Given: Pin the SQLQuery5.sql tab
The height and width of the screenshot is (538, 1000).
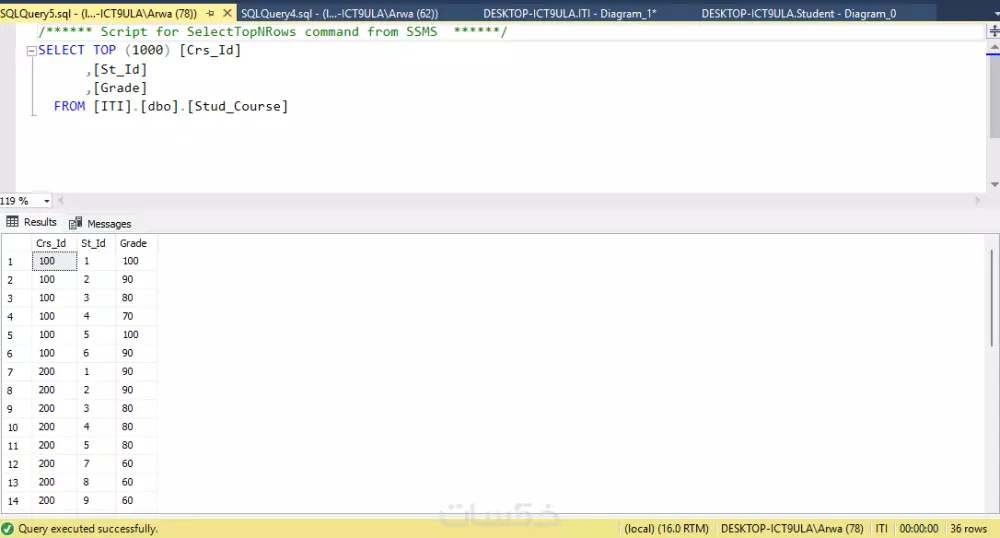Looking at the screenshot, I should pos(210,13).
